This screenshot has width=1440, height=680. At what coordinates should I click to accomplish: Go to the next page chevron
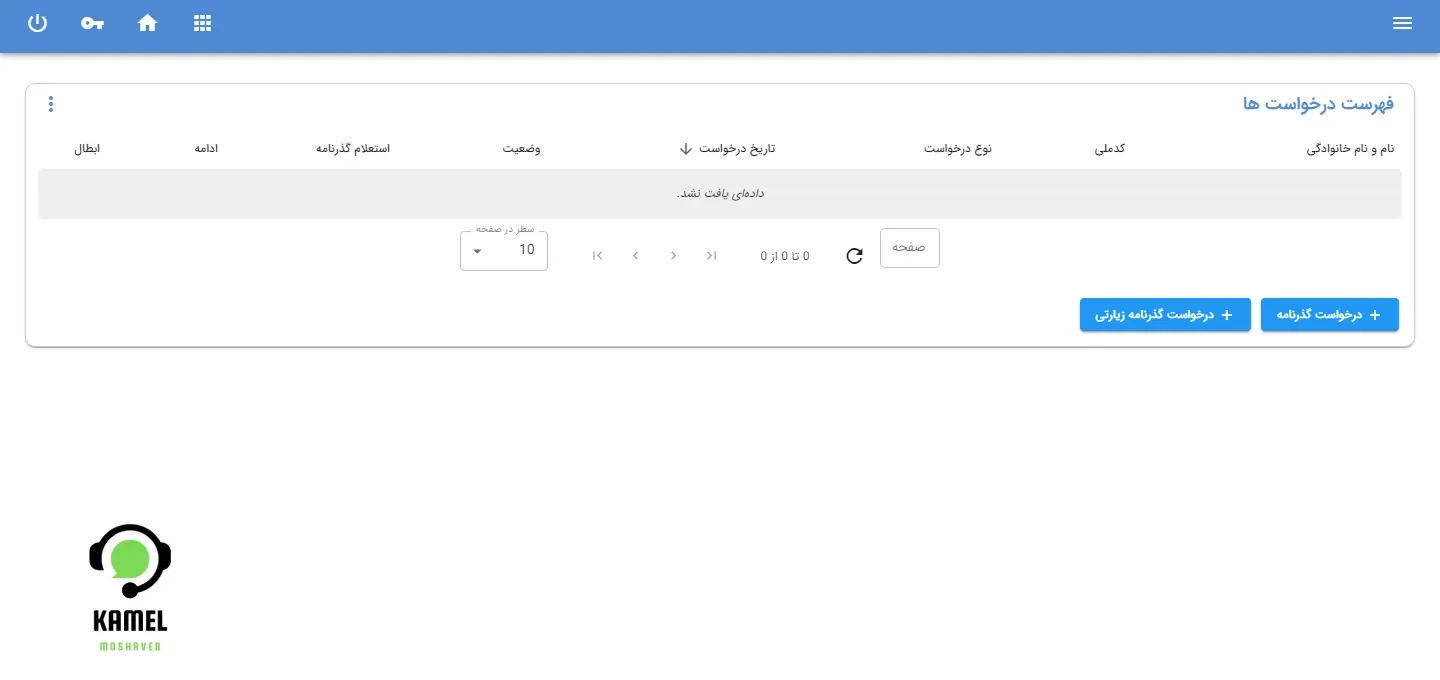pyautogui.click(x=635, y=256)
